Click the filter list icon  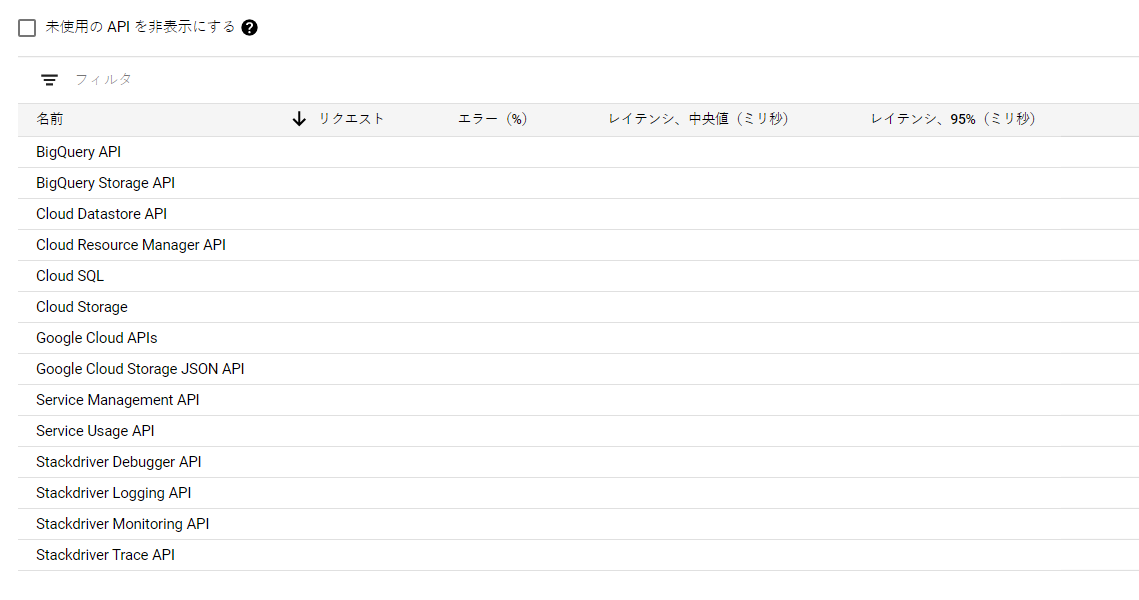click(x=49, y=80)
